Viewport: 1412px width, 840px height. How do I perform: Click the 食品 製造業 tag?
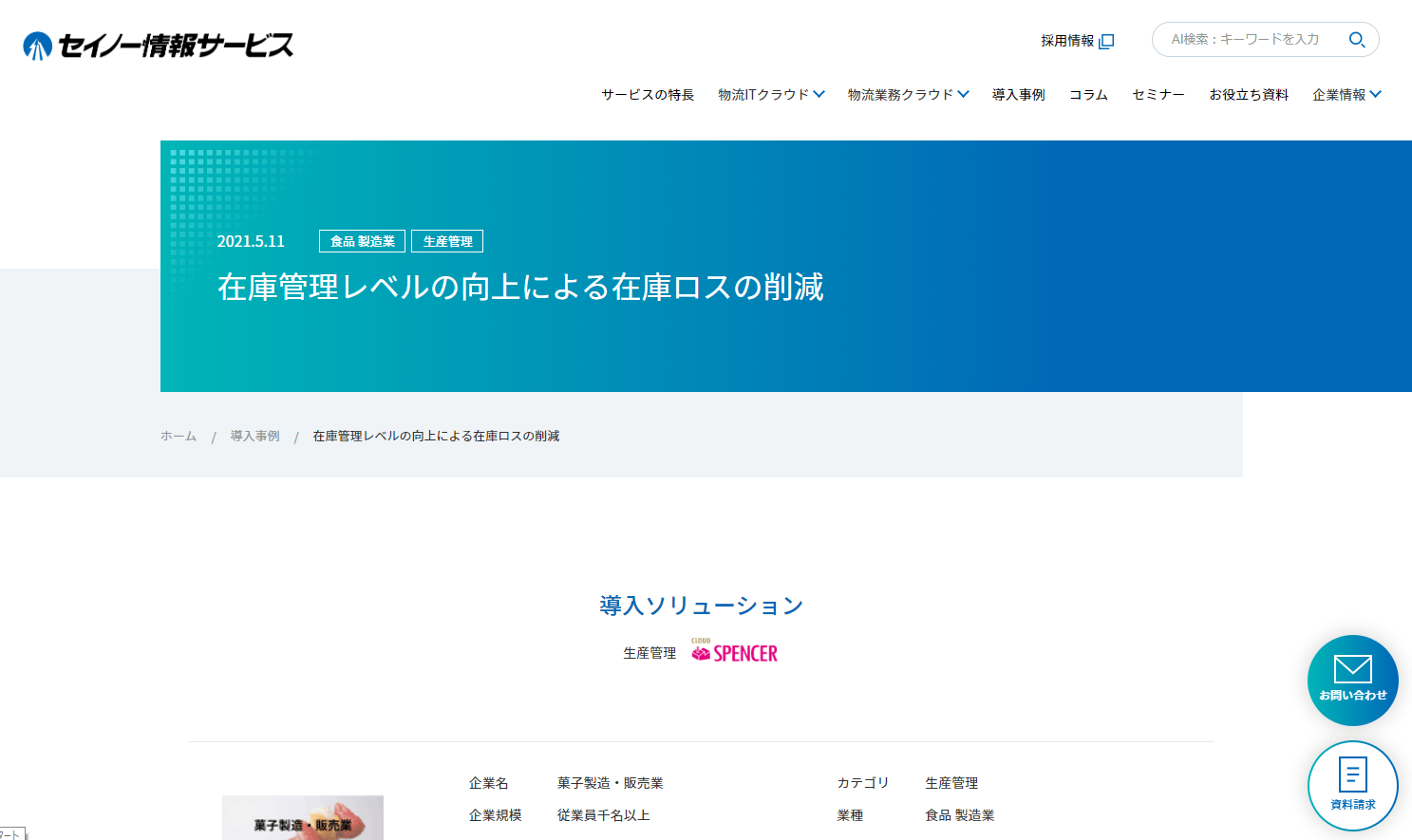point(362,241)
